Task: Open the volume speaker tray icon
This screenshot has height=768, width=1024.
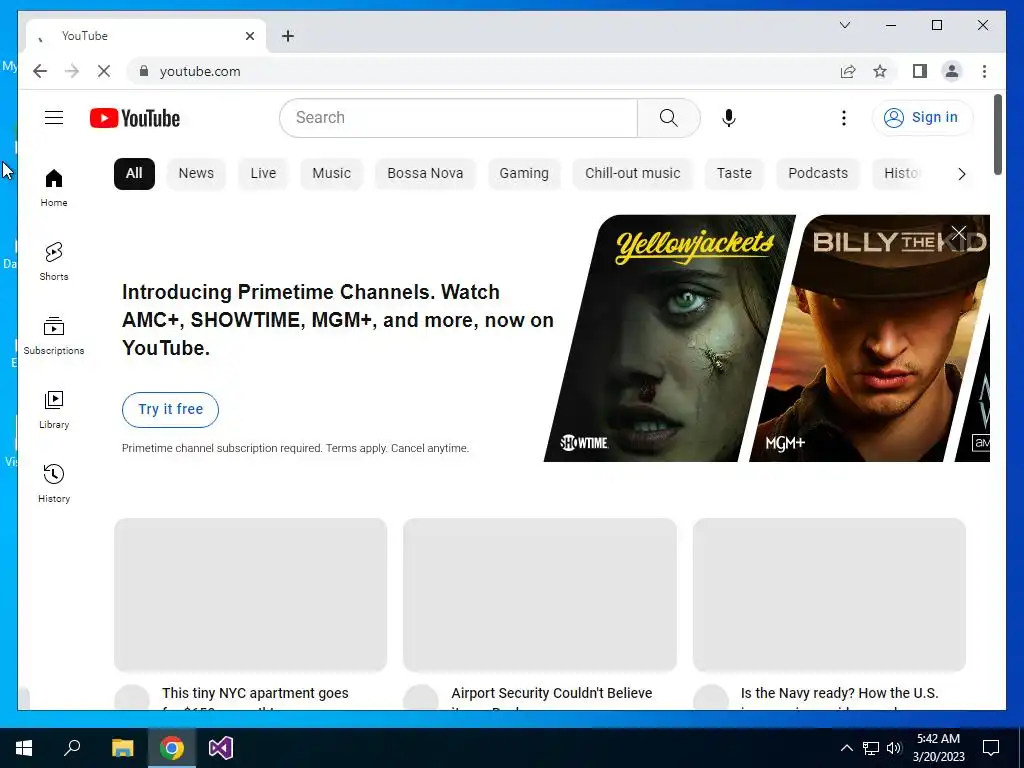Action: pyautogui.click(x=894, y=748)
